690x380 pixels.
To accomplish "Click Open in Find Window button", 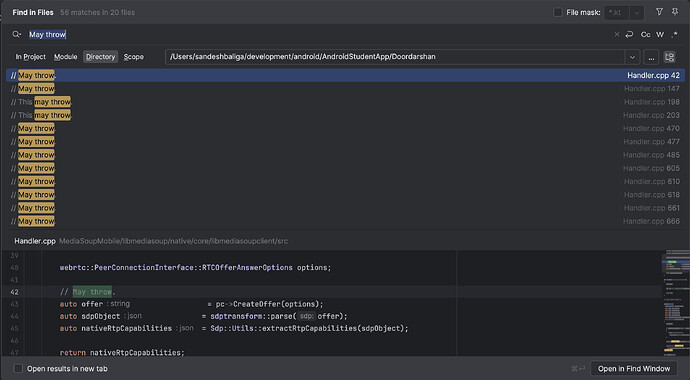I will pos(634,369).
